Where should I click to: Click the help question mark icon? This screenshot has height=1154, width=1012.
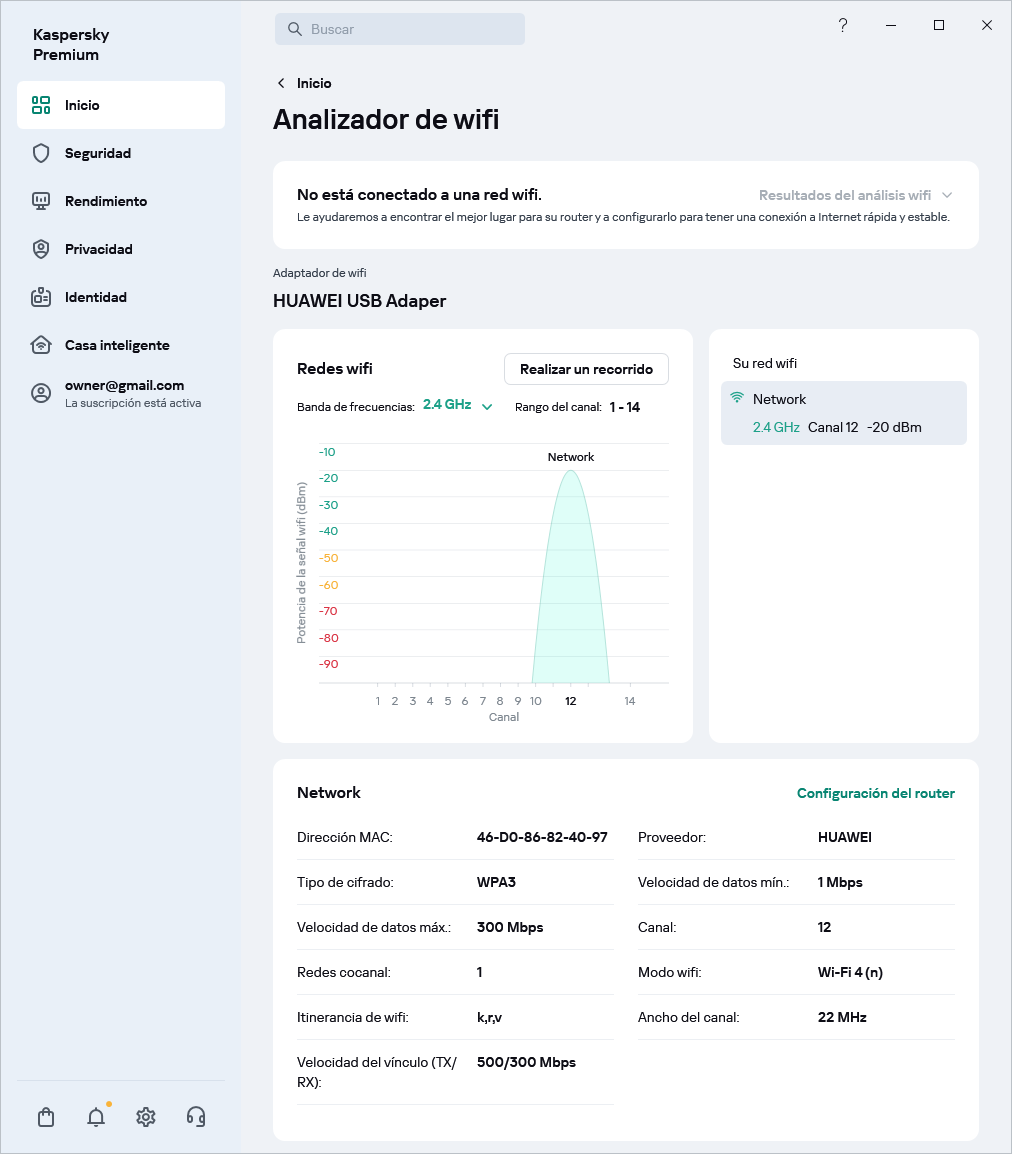[843, 26]
